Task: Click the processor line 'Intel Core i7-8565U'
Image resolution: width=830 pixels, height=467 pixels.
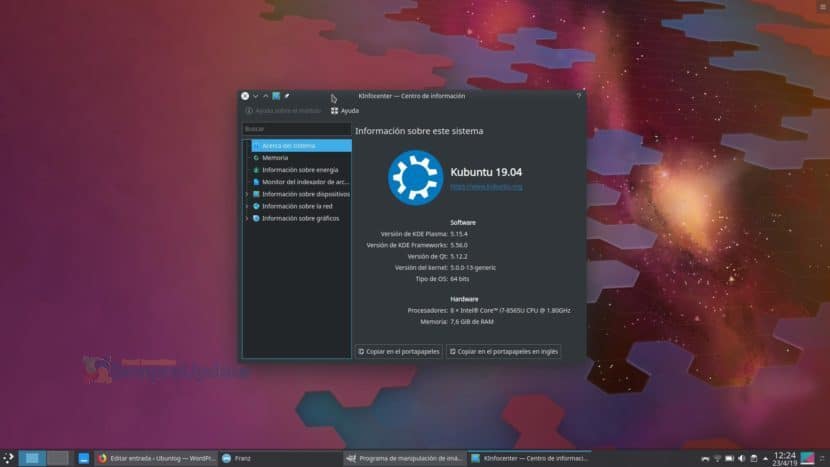Action: [510, 311]
